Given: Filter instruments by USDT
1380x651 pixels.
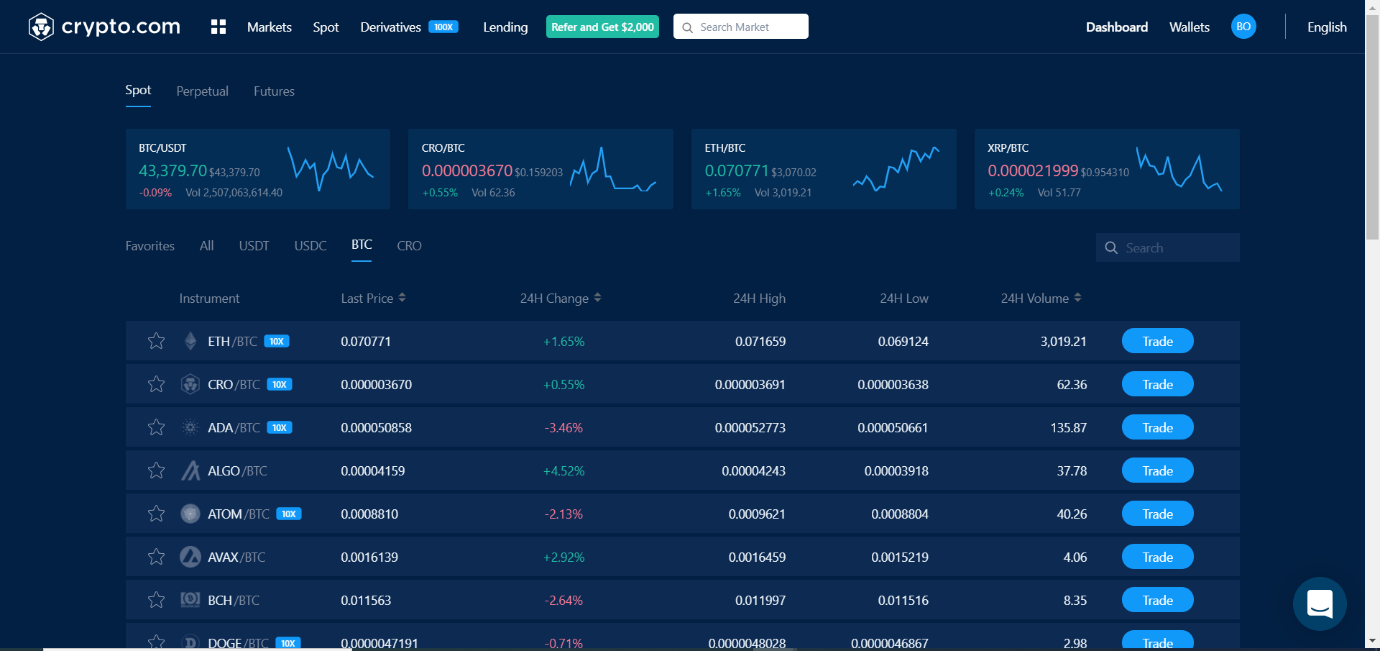Looking at the screenshot, I should pyautogui.click(x=254, y=246).
